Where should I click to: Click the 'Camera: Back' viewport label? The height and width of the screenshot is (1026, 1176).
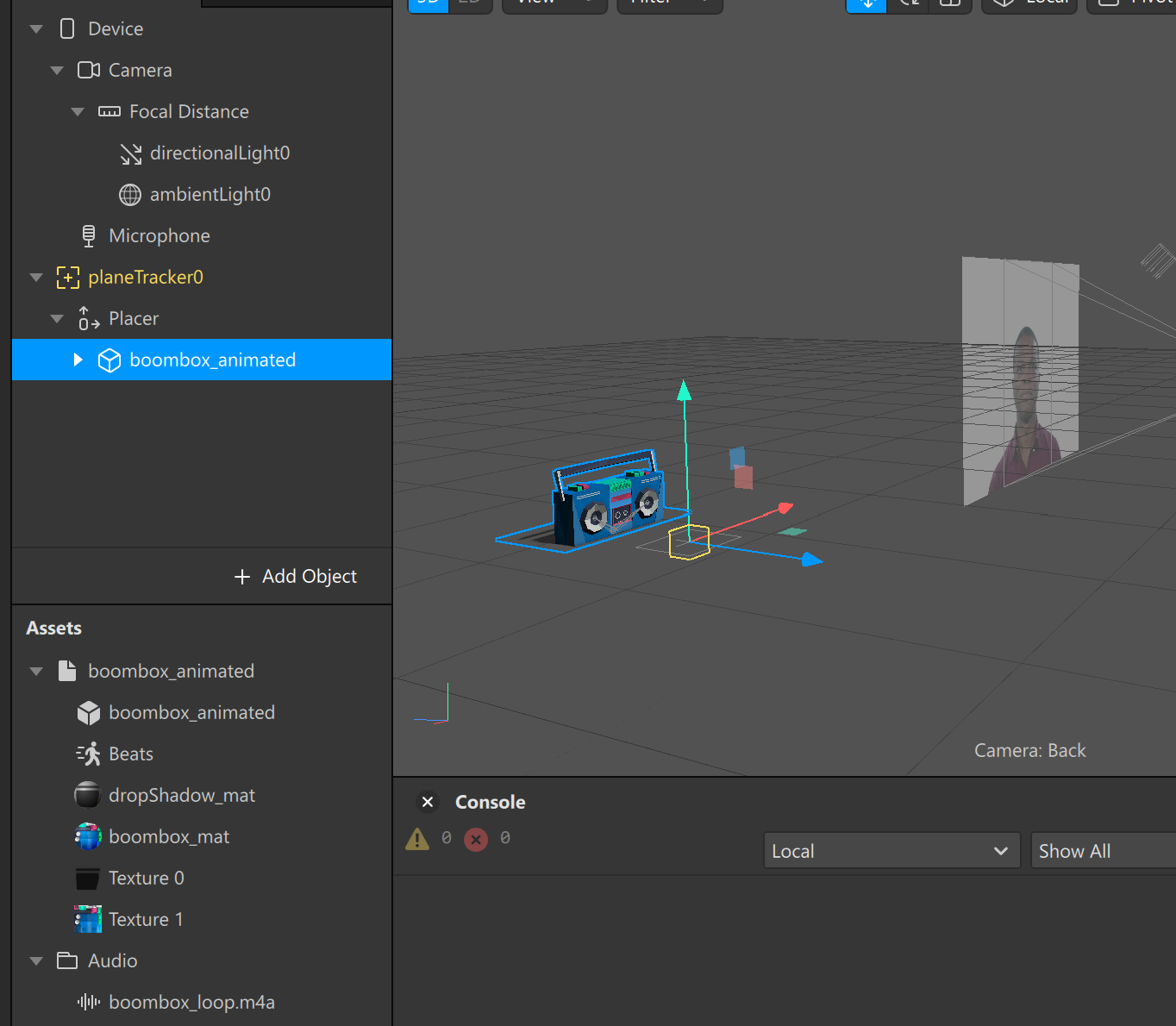(1030, 751)
